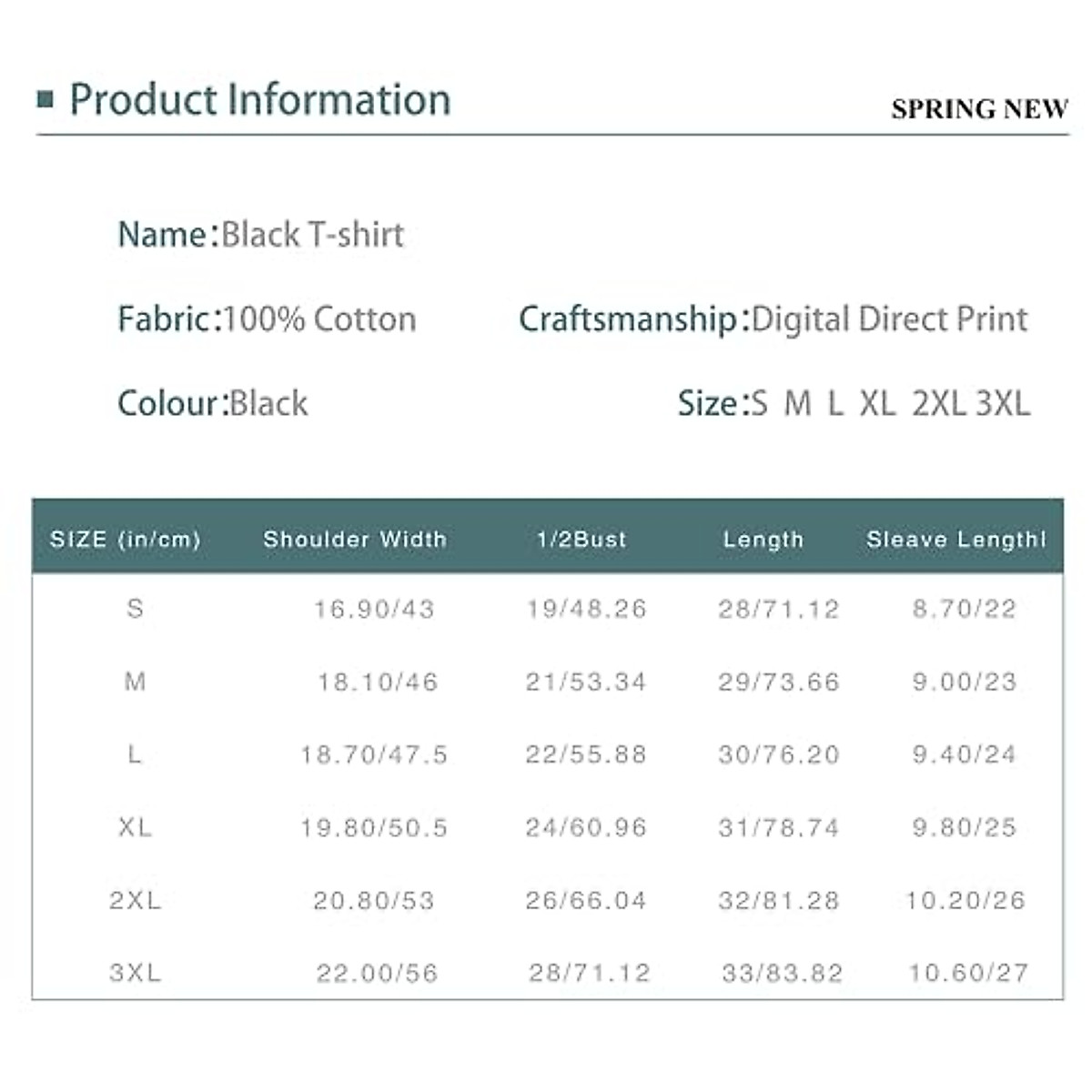Select the S row label in the table
Viewport: 1092px width, 1092px height.
[x=136, y=608]
